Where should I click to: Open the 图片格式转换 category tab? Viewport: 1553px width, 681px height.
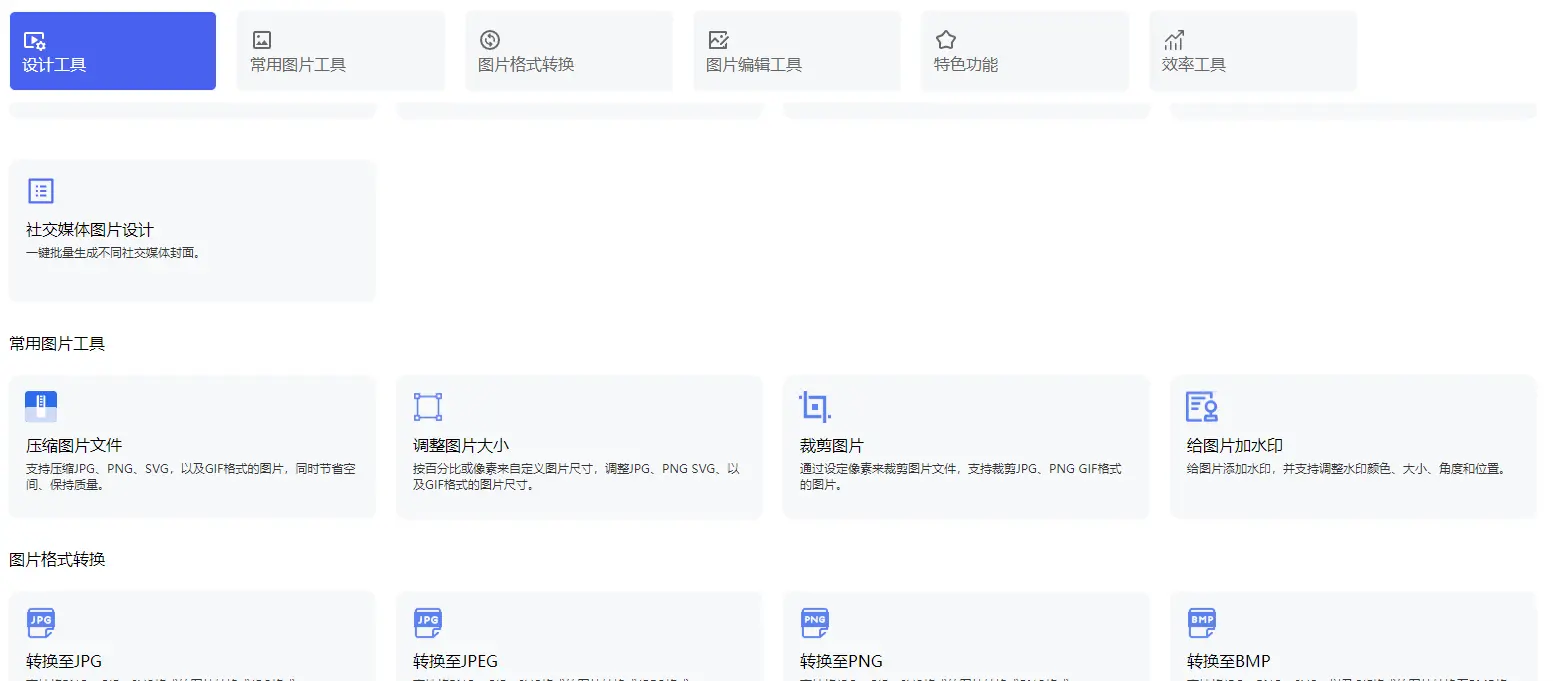coord(568,50)
